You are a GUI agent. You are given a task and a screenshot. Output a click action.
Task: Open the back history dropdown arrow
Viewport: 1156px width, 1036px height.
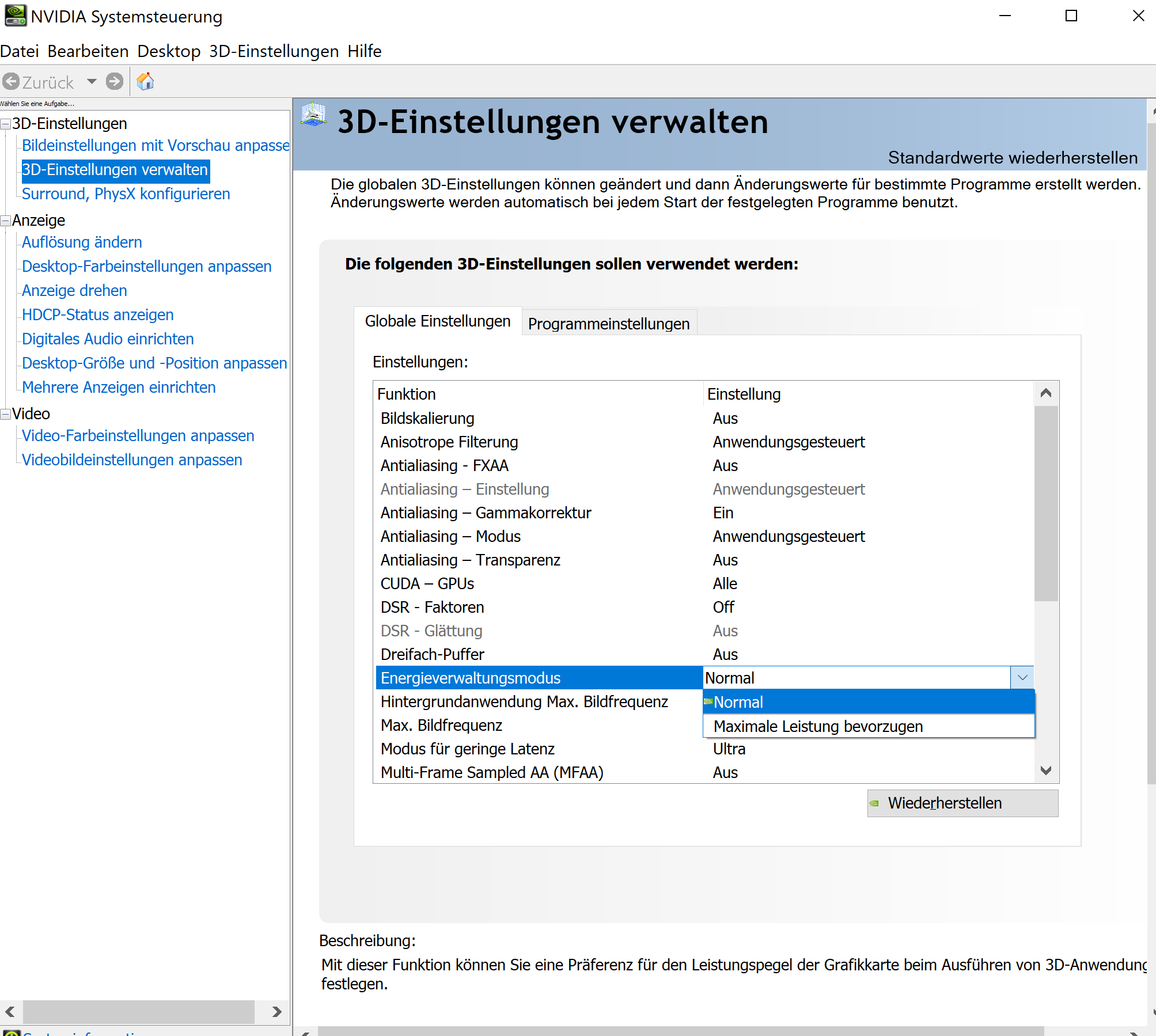pos(92,81)
